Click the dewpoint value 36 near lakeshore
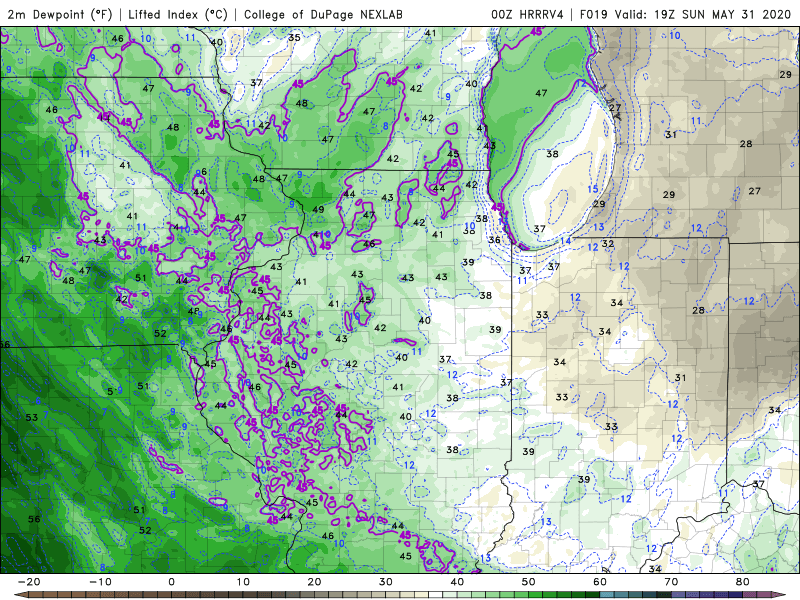 pyautogui.click(x=494, y=240)
